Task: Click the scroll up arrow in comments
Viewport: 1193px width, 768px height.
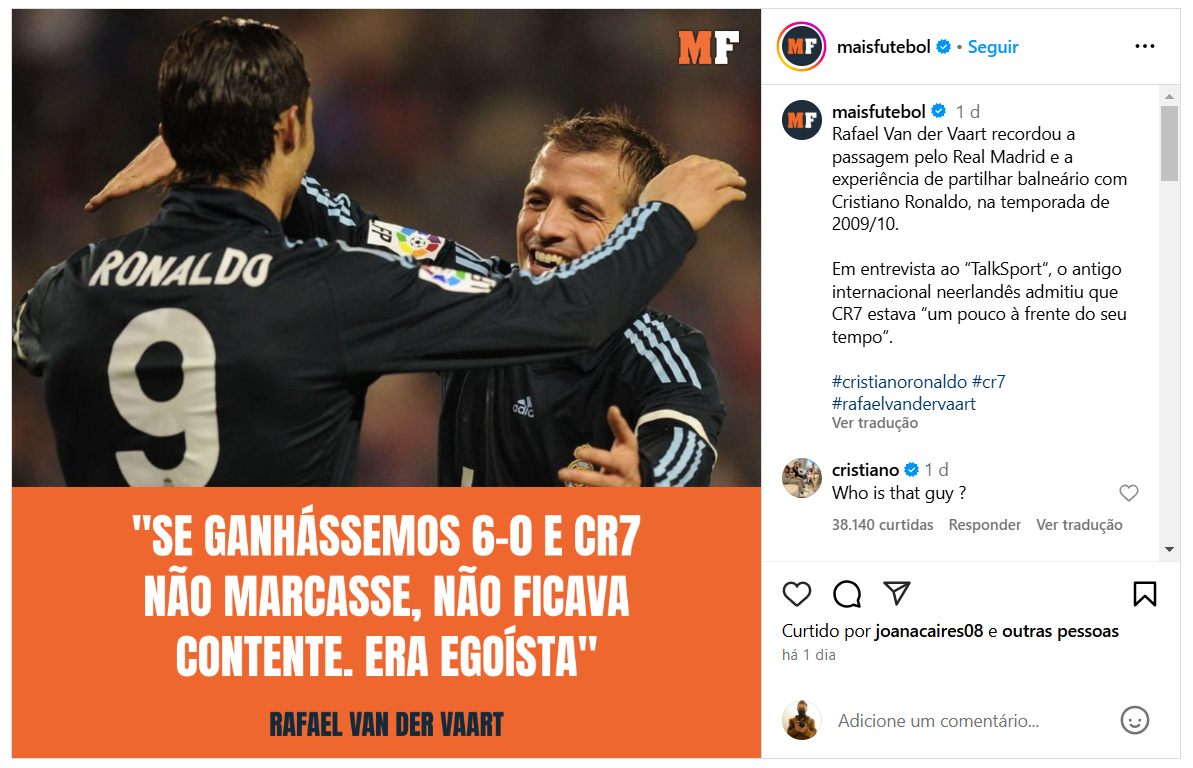Action: pos(1169,97)
